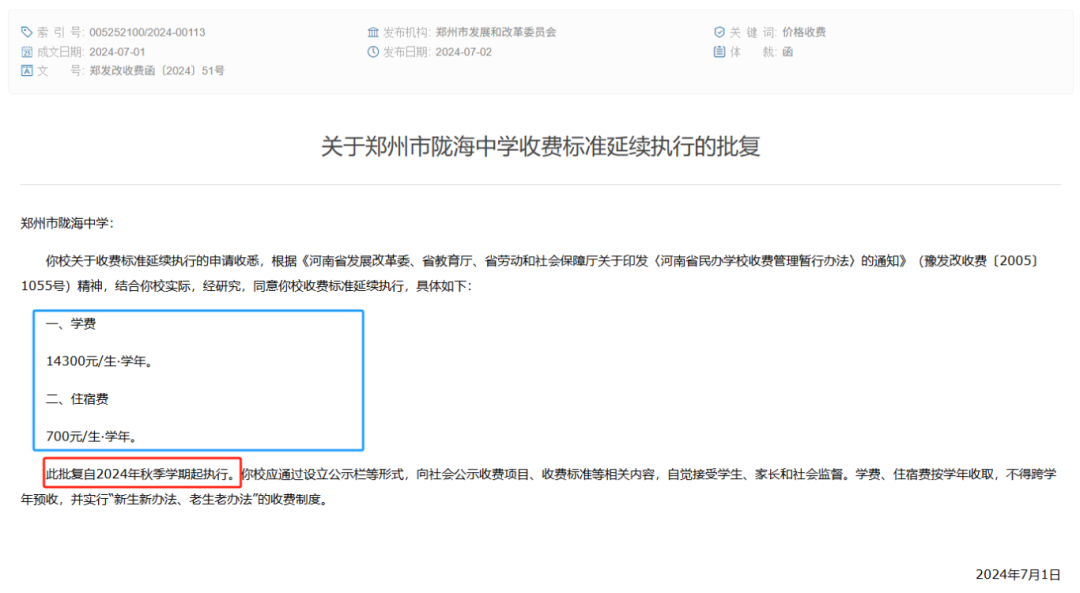Image resolution: width=1080 pixels, height=593 pixels.
Task: Click the accommodation fee 700元/生·学年
Action: 92,436
